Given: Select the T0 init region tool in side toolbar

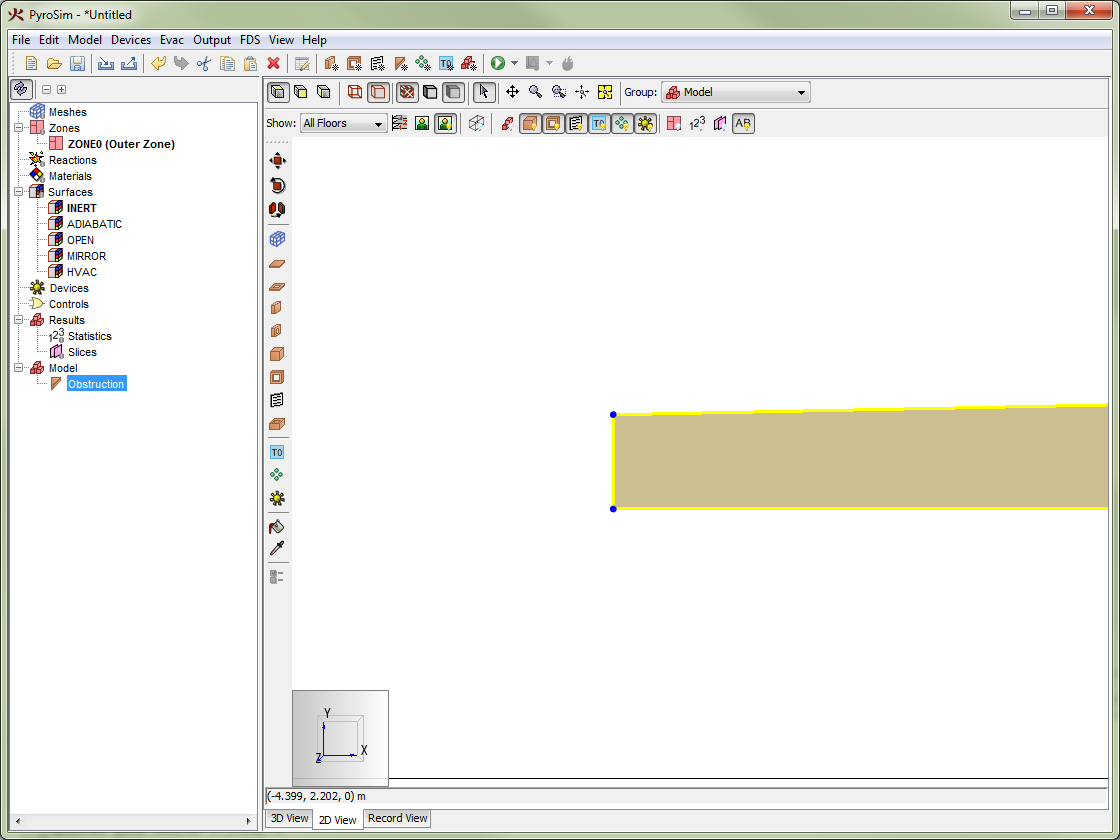Looking at the screenshot, I should [277, 452].
